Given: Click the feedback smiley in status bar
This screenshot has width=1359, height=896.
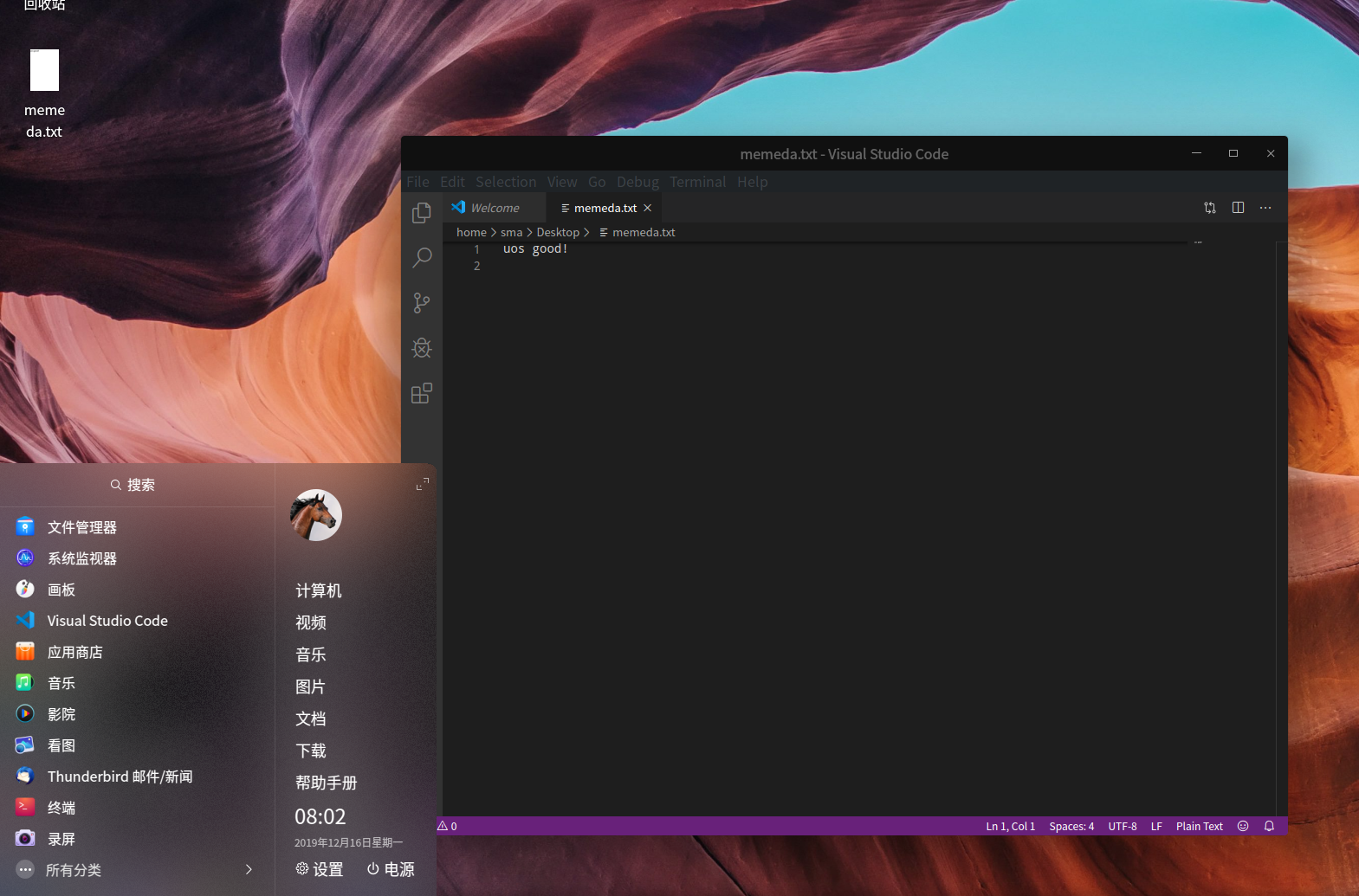Looking at the screenshot, I should (x=1243, y=826).
